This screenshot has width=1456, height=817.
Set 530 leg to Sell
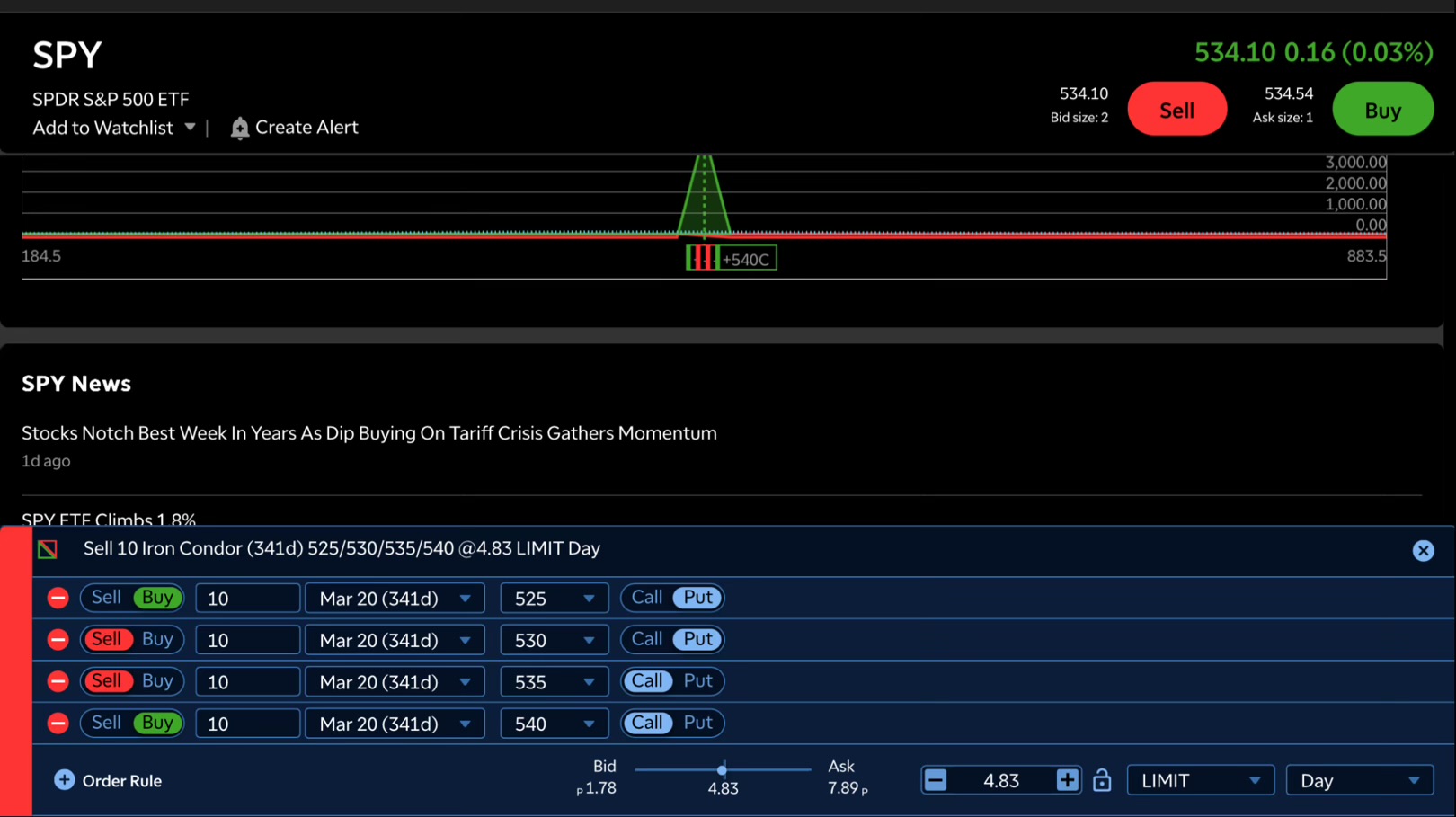[107, 639]
